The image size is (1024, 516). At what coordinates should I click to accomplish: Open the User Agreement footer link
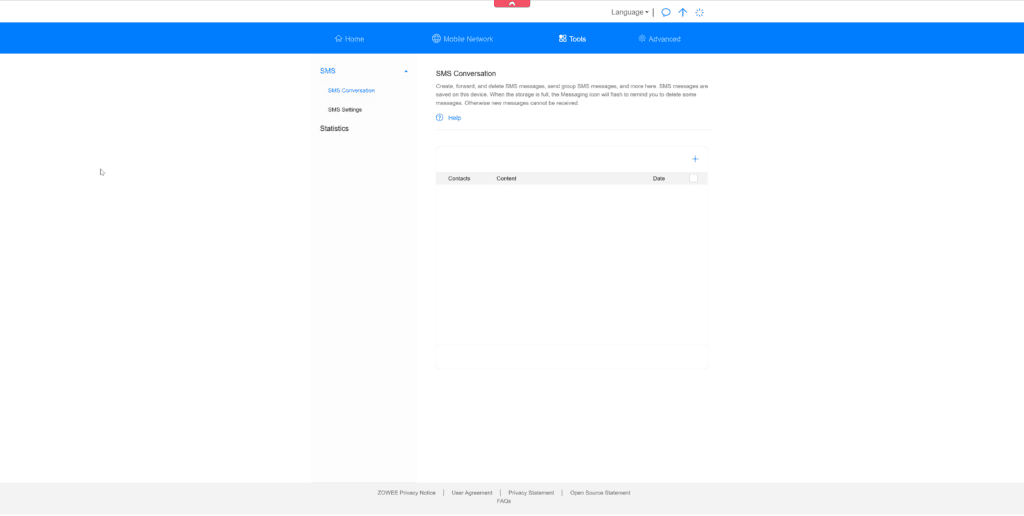[x=472, y=493]
